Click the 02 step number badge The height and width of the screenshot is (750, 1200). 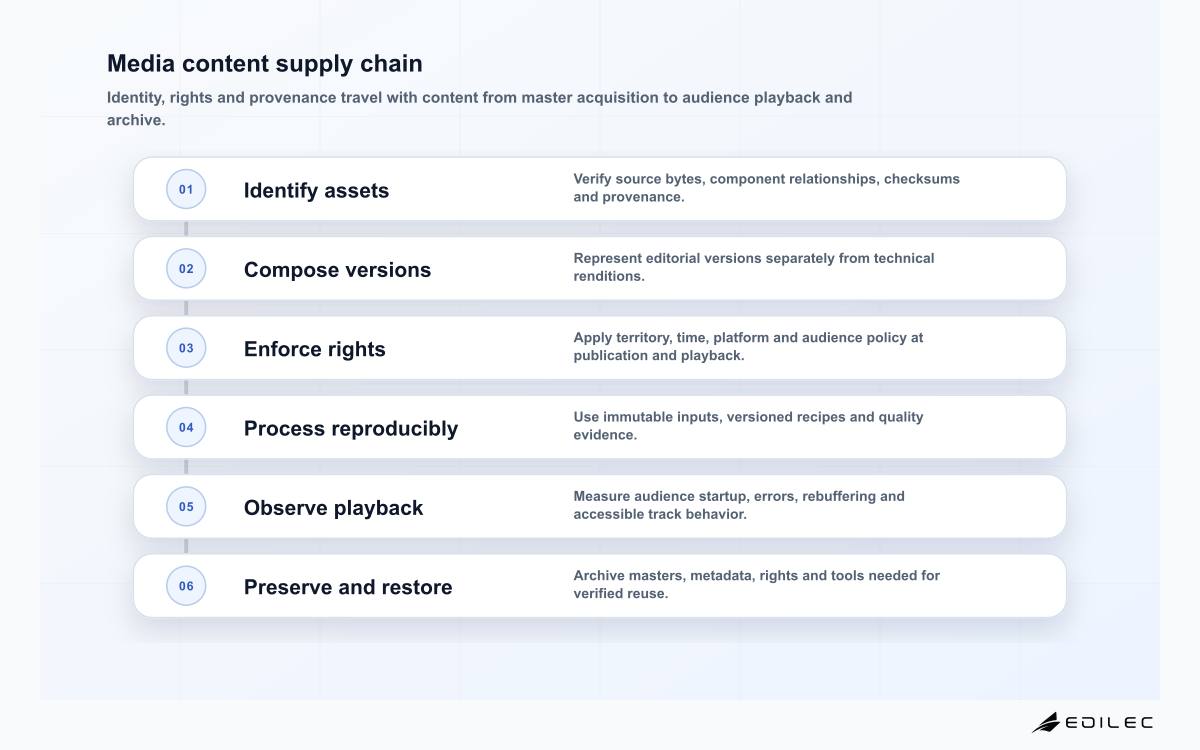tap(186, 269)
